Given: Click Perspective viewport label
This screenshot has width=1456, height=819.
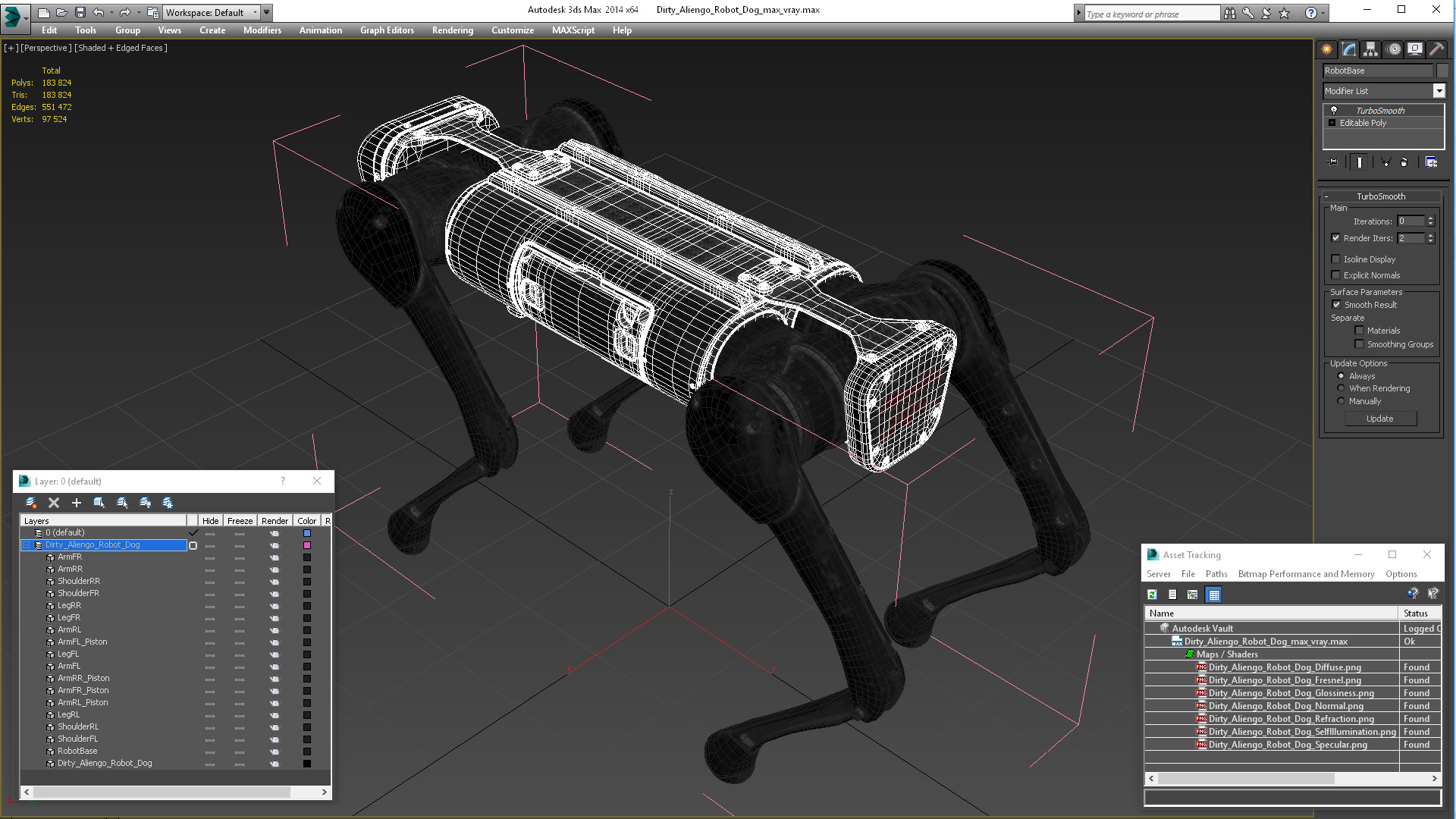Looking at the screenshot, I should click(46, 48).
